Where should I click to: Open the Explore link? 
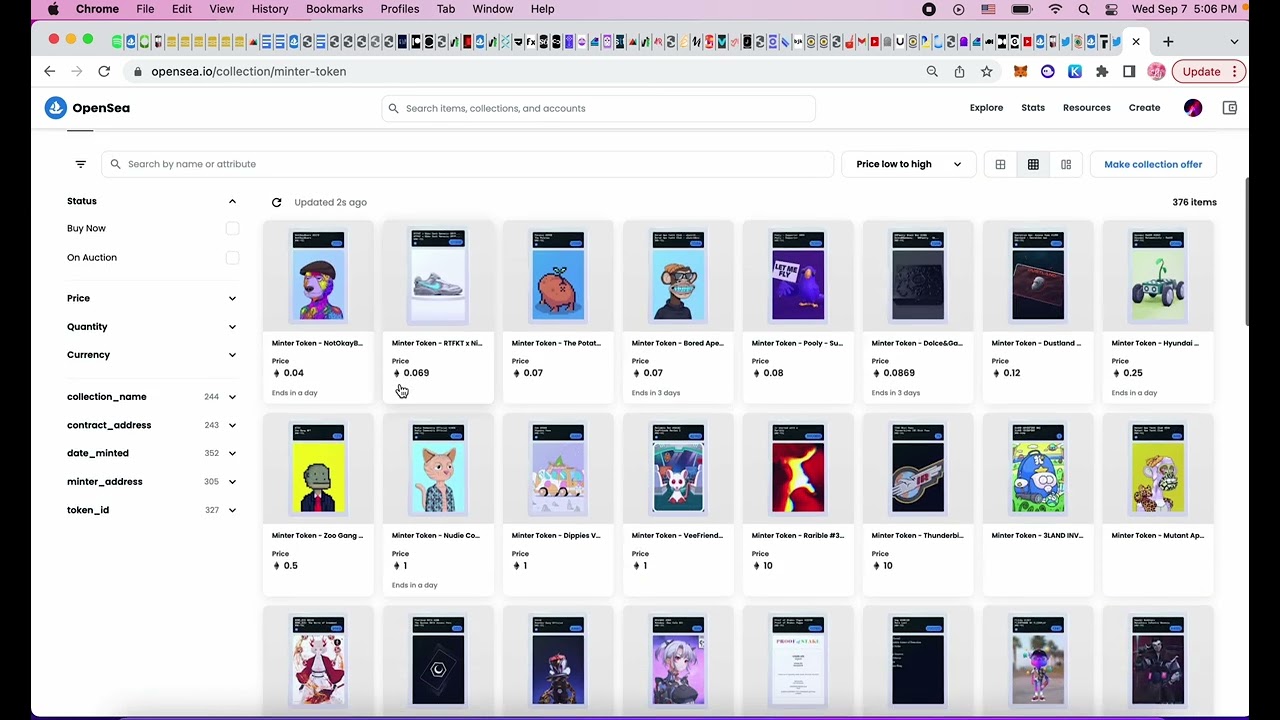point(986,108)
